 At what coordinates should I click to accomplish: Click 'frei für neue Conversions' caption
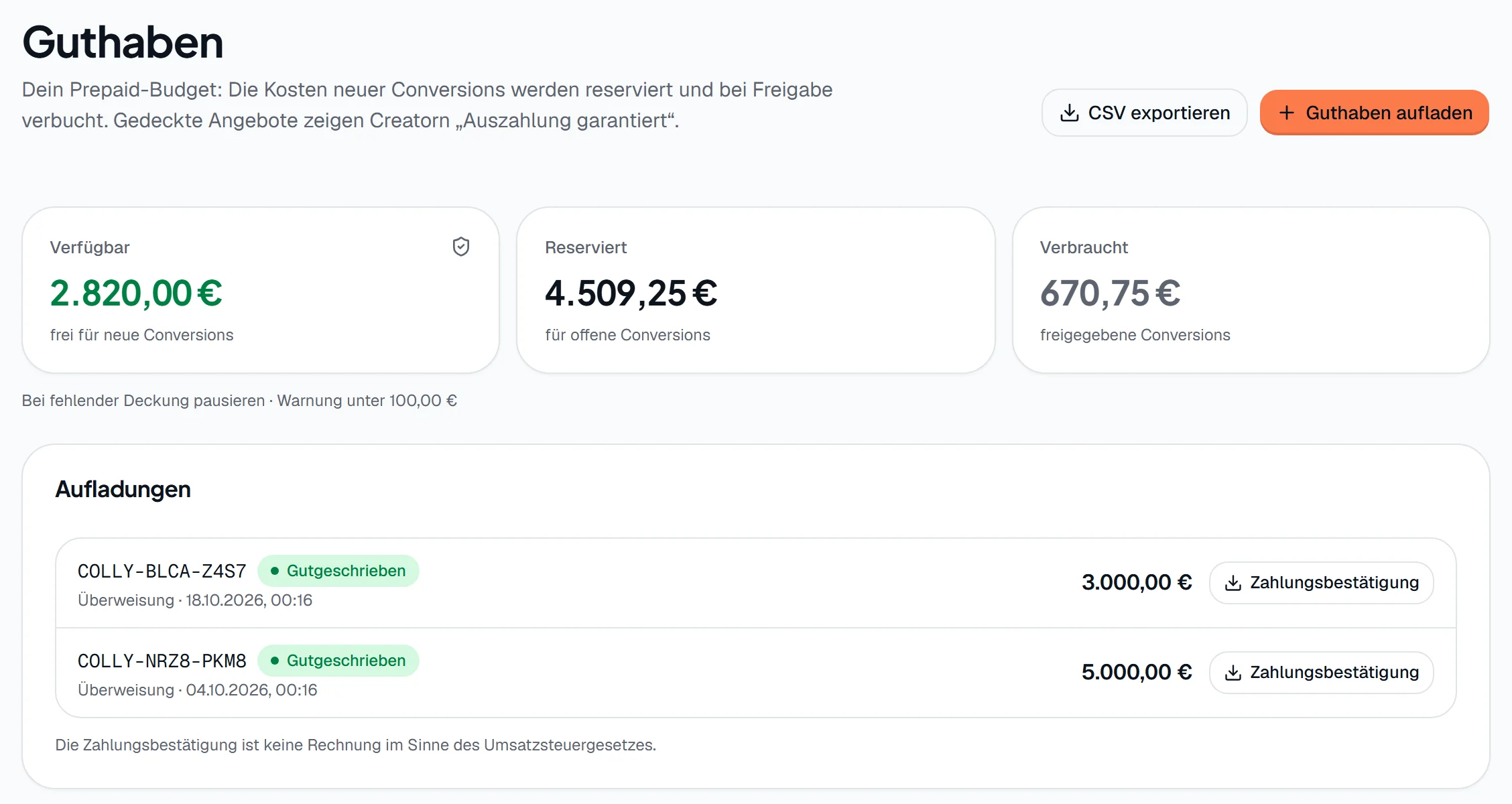click(x=141, y=335)
